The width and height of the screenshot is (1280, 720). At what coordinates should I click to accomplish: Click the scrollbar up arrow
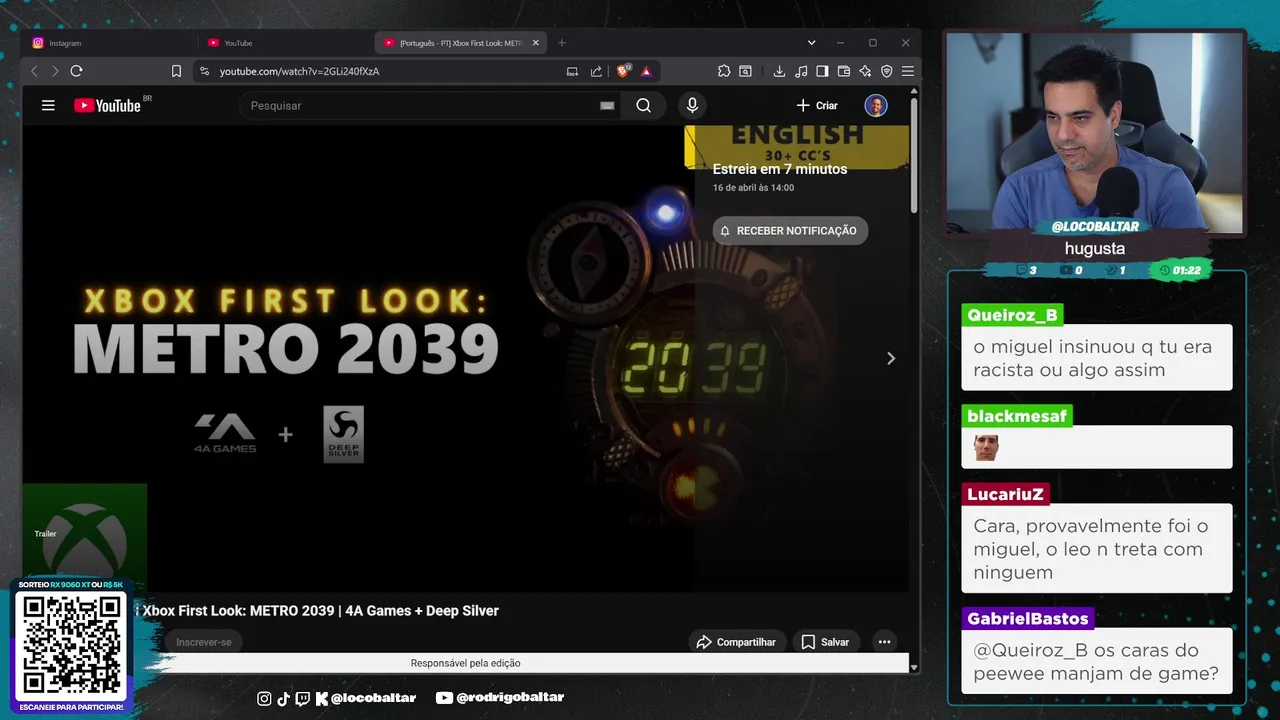[x=914, y=93]
